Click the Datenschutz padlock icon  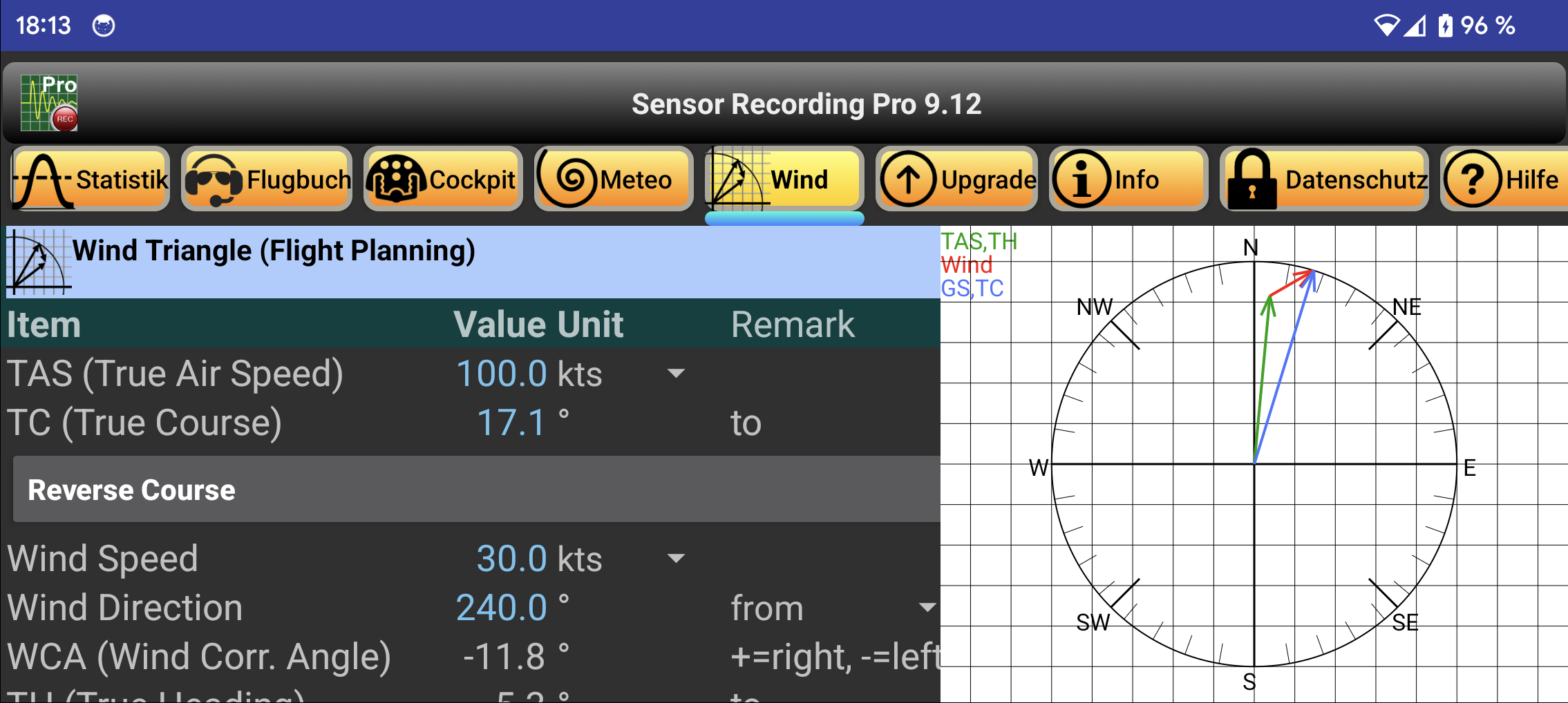coord(1253,180)
